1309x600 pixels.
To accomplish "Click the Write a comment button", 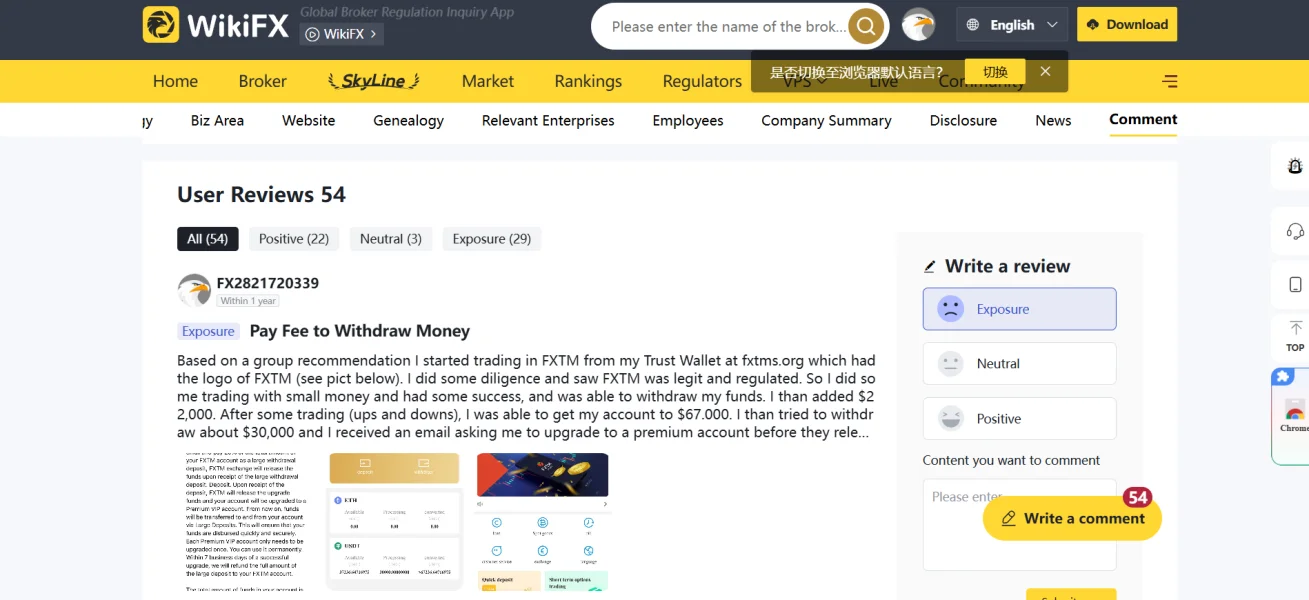I will [x=1072, y=518].
